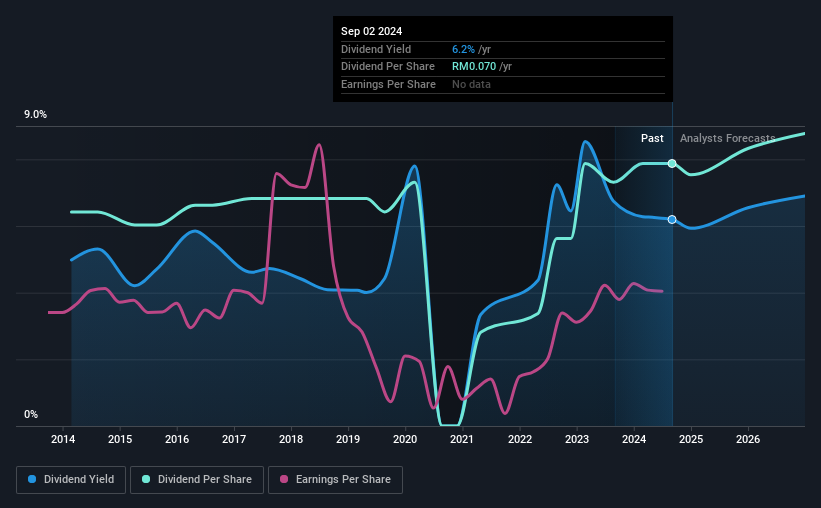The image size is (821, 508).
Task: Click the pink Earnings Per Share legend dot
Action: click(x=284, y=479)
